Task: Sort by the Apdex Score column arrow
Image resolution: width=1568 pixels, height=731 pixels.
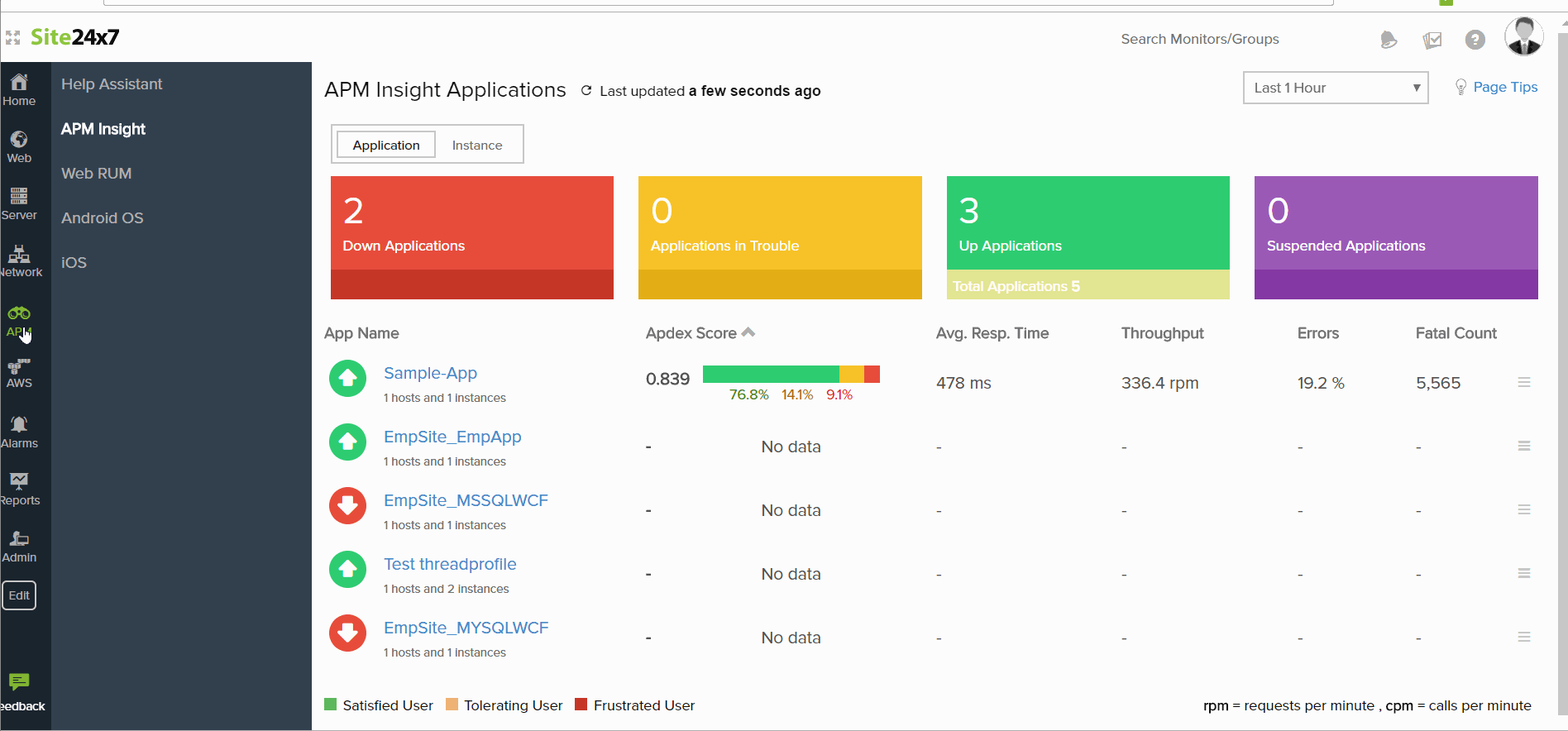Action: click(x=748, y=332)
